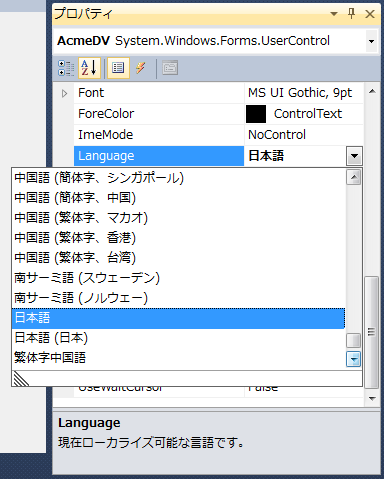Click the Language description heading

[x=89, y=423]
